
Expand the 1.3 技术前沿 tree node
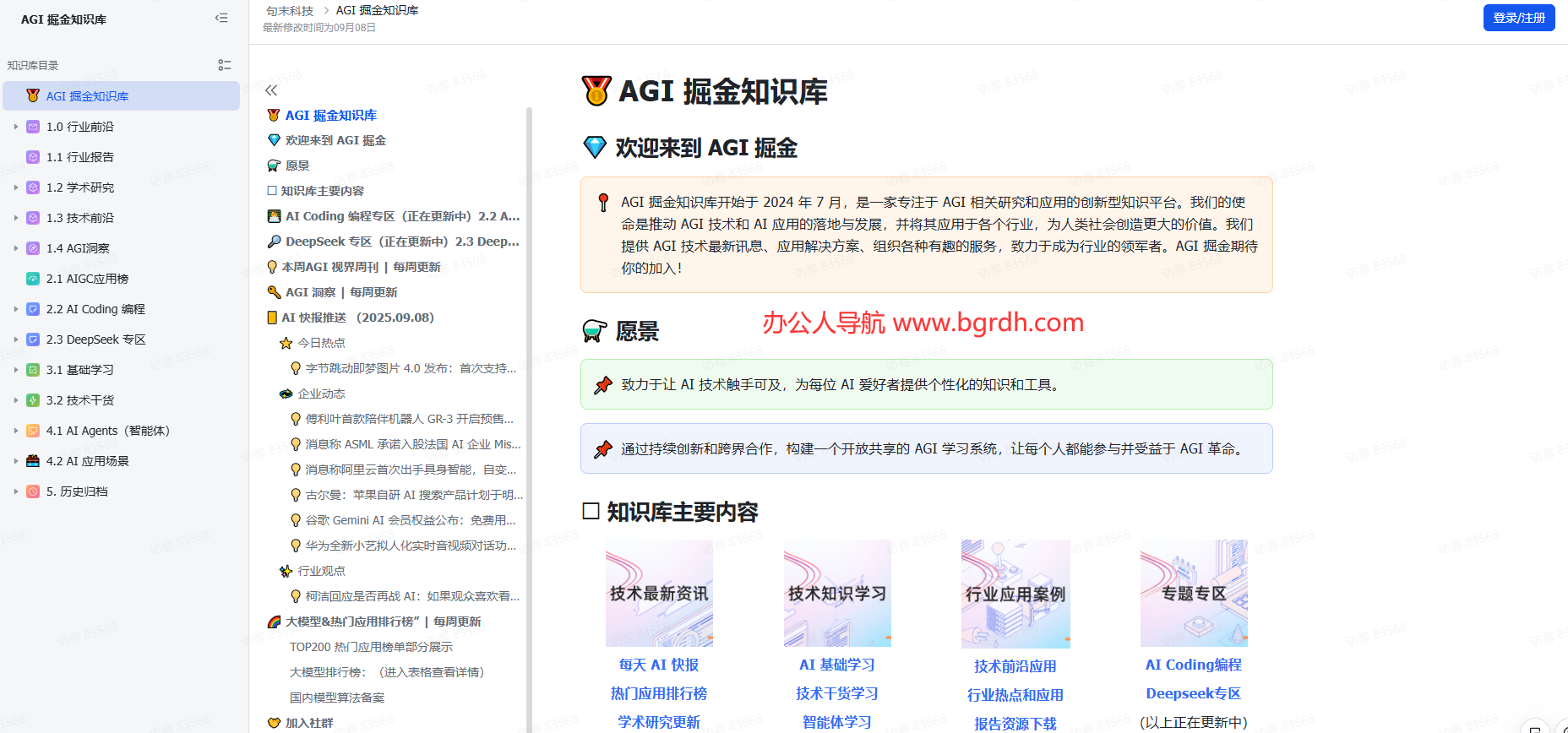pos(15,218)
